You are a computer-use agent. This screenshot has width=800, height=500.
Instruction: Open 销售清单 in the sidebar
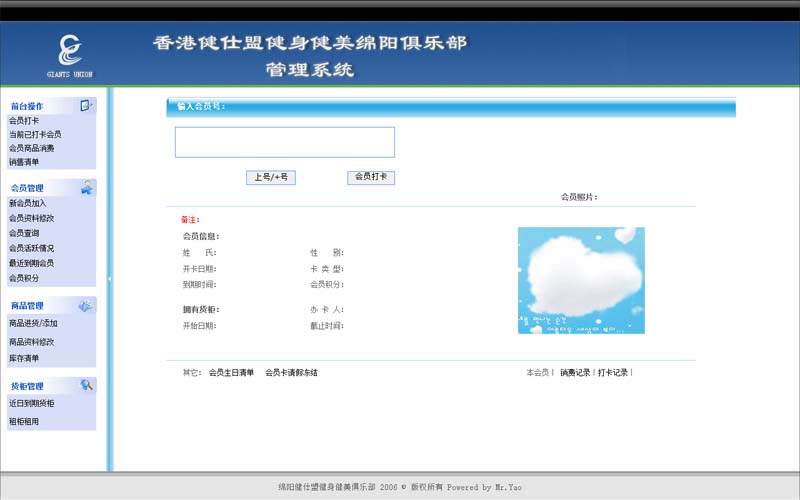(x=24, y=162)
